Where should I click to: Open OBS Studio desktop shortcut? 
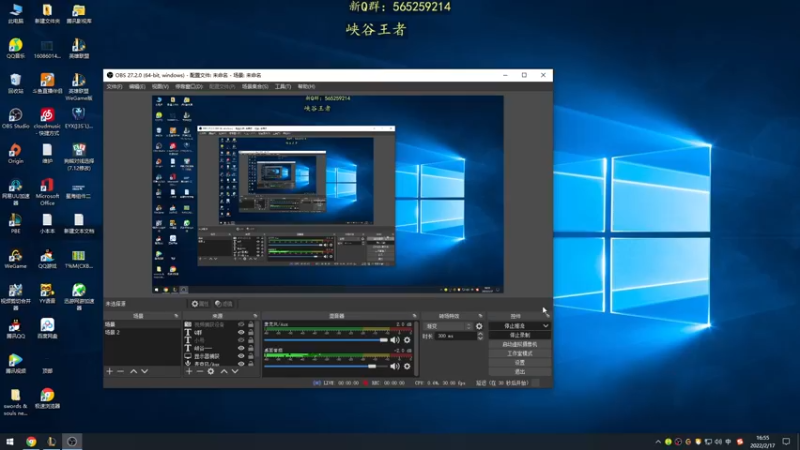point(15,119)
